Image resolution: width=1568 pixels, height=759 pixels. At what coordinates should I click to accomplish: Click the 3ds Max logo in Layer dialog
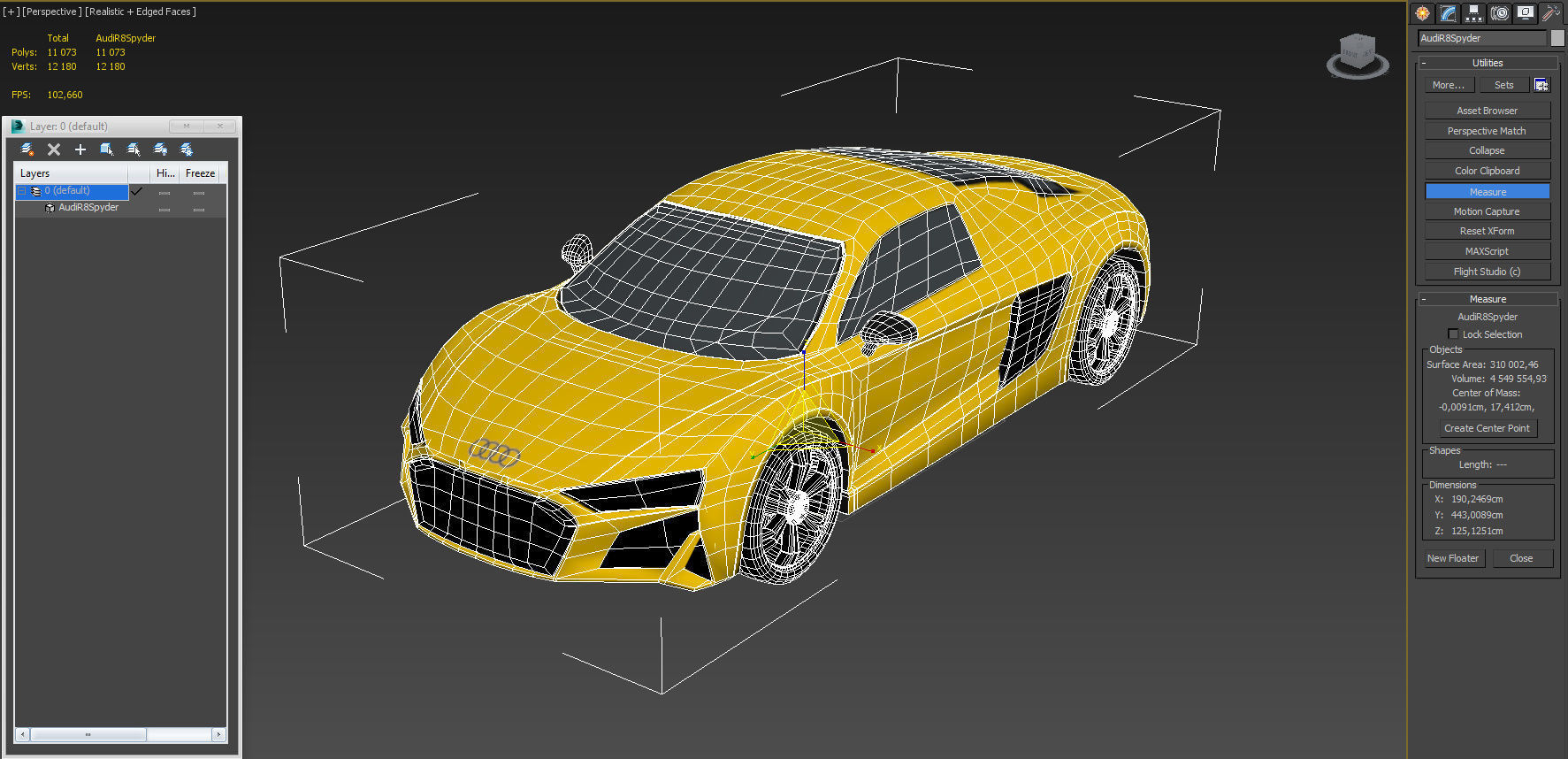tap(17, 126)
